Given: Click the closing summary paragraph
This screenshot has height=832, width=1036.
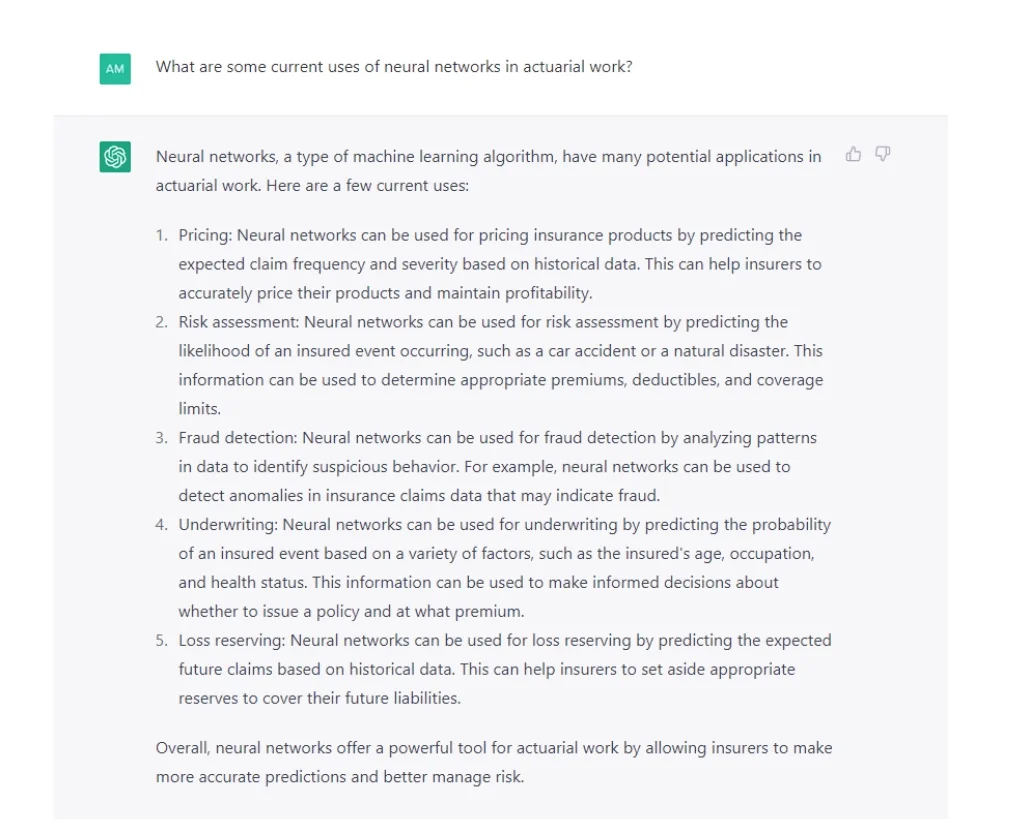Looking at the screenshot, I should pyautogui.click(x=493, y=762).
